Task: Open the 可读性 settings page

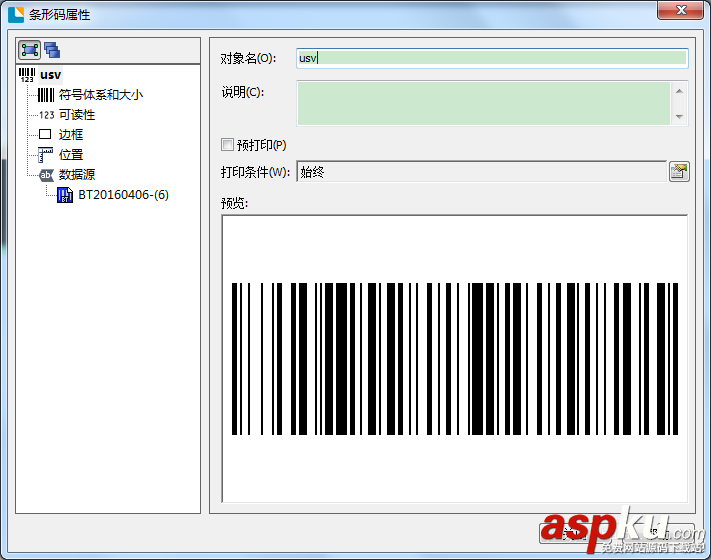Action: (x=77, y=115)
